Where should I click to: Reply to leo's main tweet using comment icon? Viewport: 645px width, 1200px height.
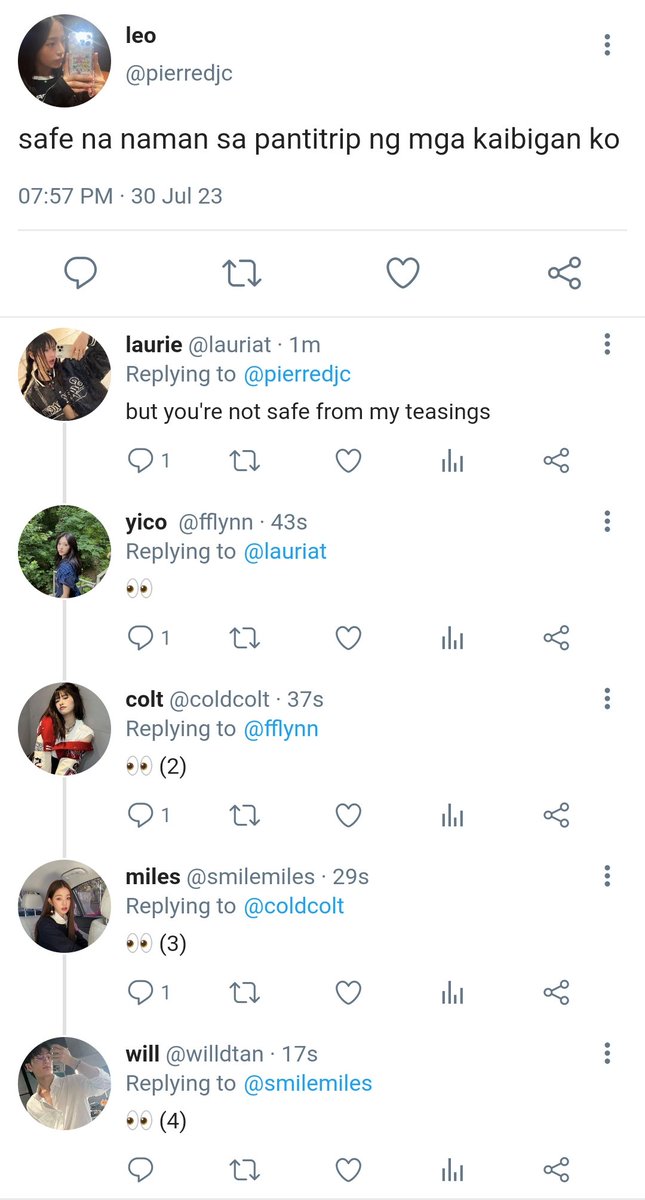[80, 273]
